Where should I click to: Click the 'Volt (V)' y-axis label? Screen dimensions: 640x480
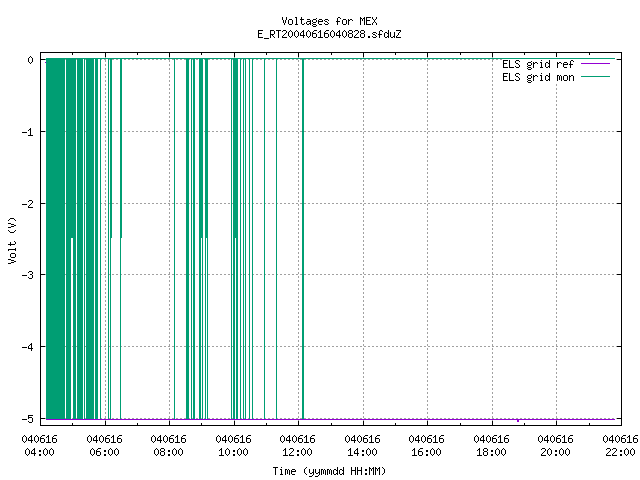click(12, 240)
